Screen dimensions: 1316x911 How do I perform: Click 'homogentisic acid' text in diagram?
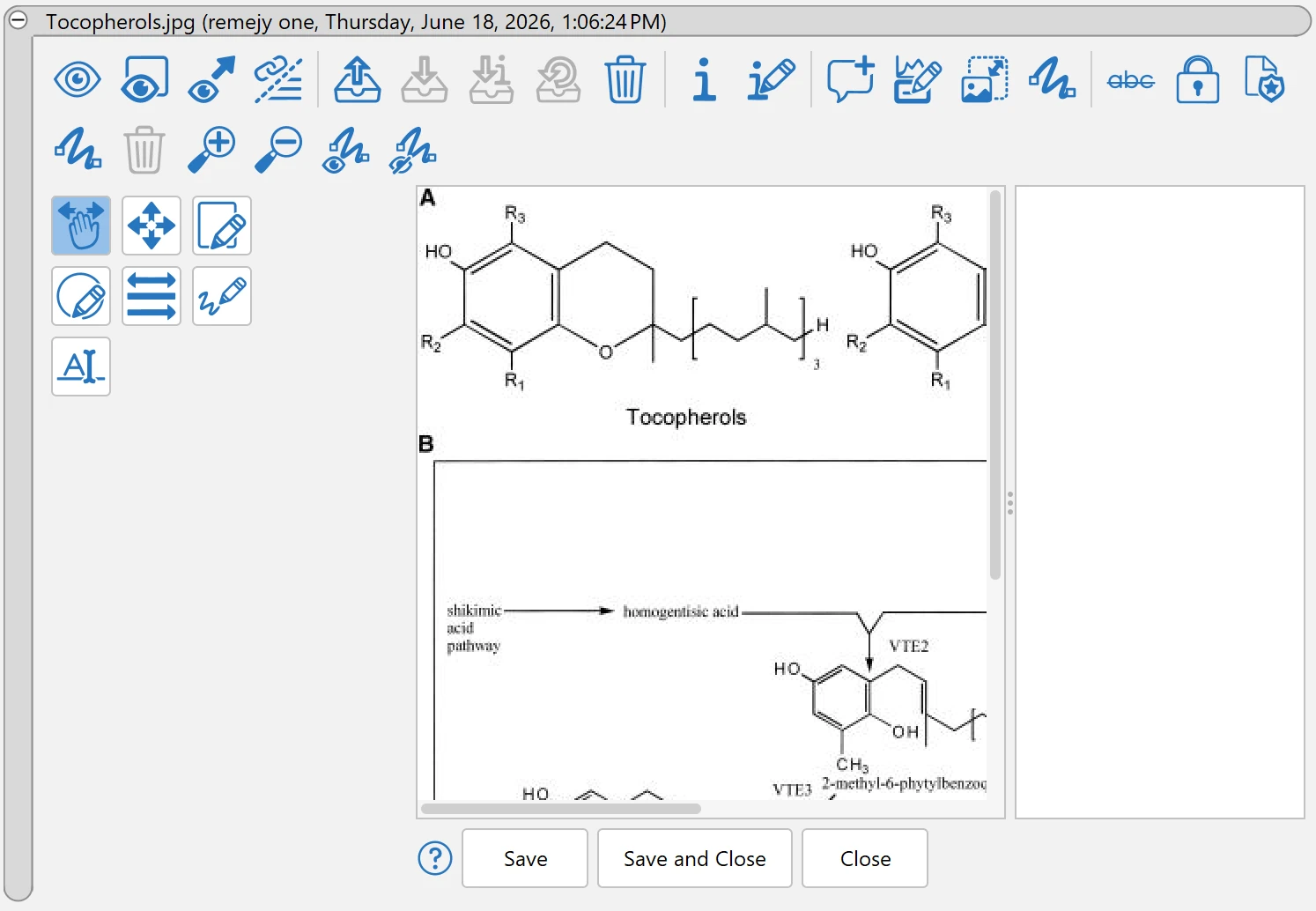click(680, 611)
